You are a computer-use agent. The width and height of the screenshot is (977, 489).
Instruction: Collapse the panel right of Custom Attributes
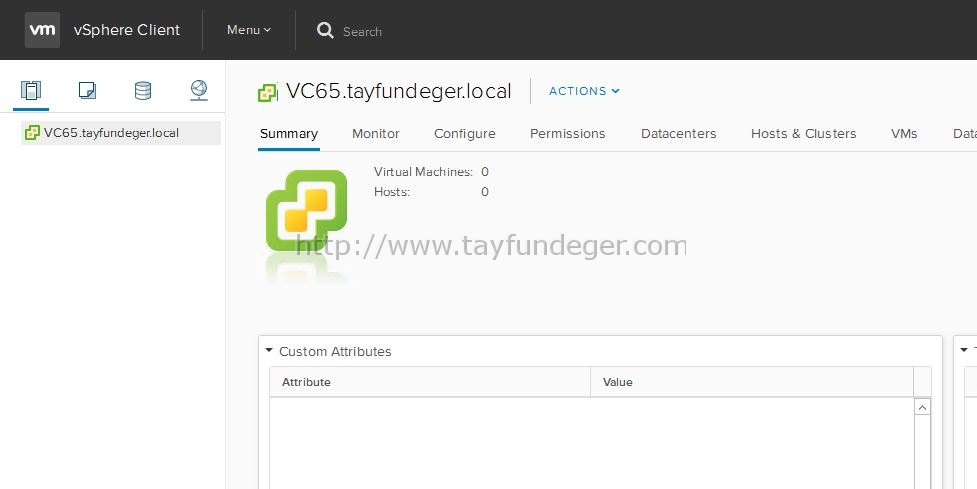click(964, 351)
